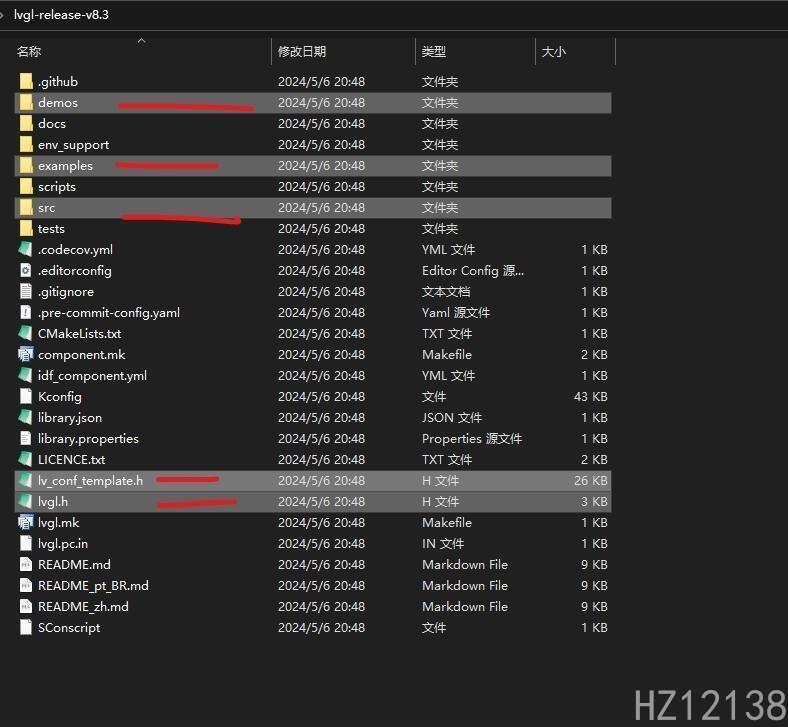Select the file name .gitignore
This screenshot has height=727, width=788.
coord(66,291)
